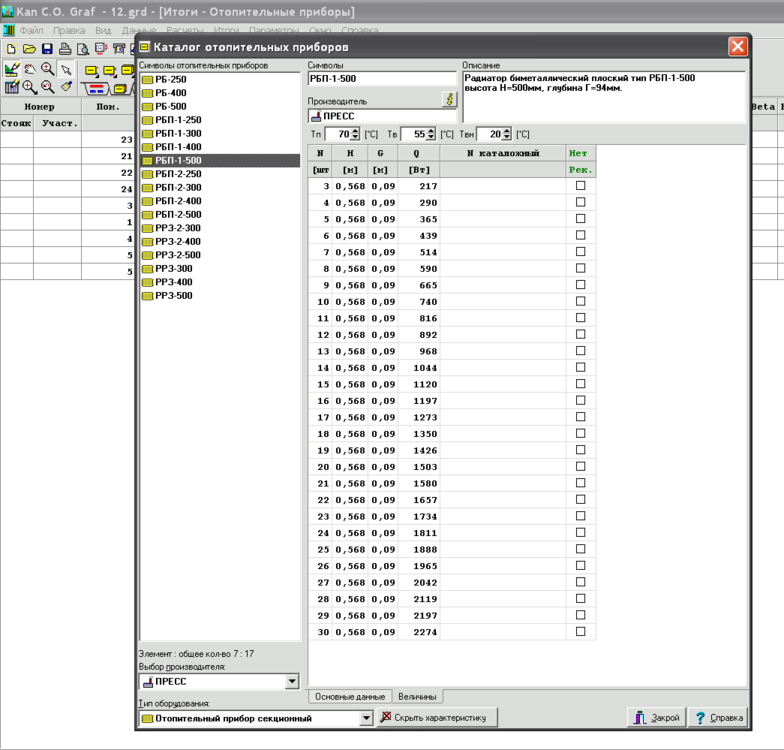784x750 pixels.
Task: Click the 'Скрыть характеристику' button
Action: [436, 718]
